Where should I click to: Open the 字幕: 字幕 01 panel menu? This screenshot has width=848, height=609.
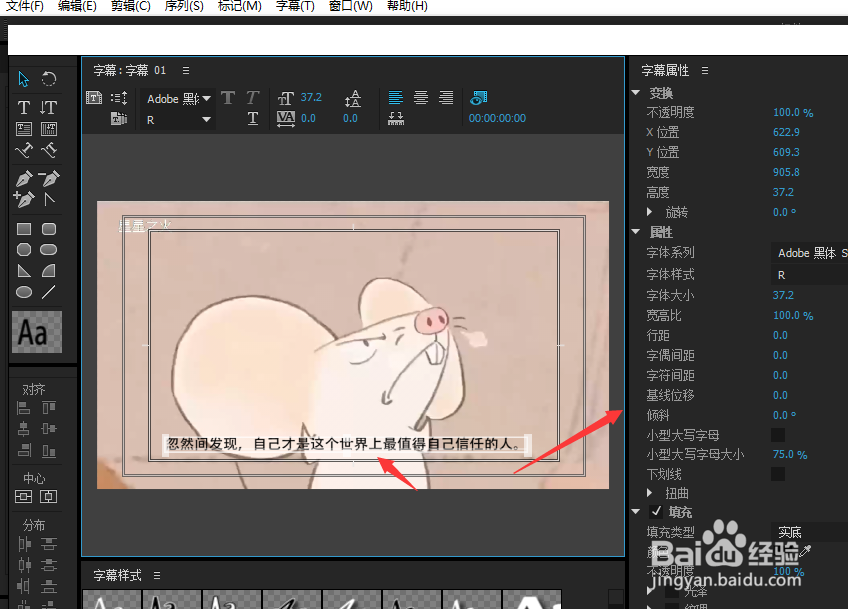tap(186, 70)
